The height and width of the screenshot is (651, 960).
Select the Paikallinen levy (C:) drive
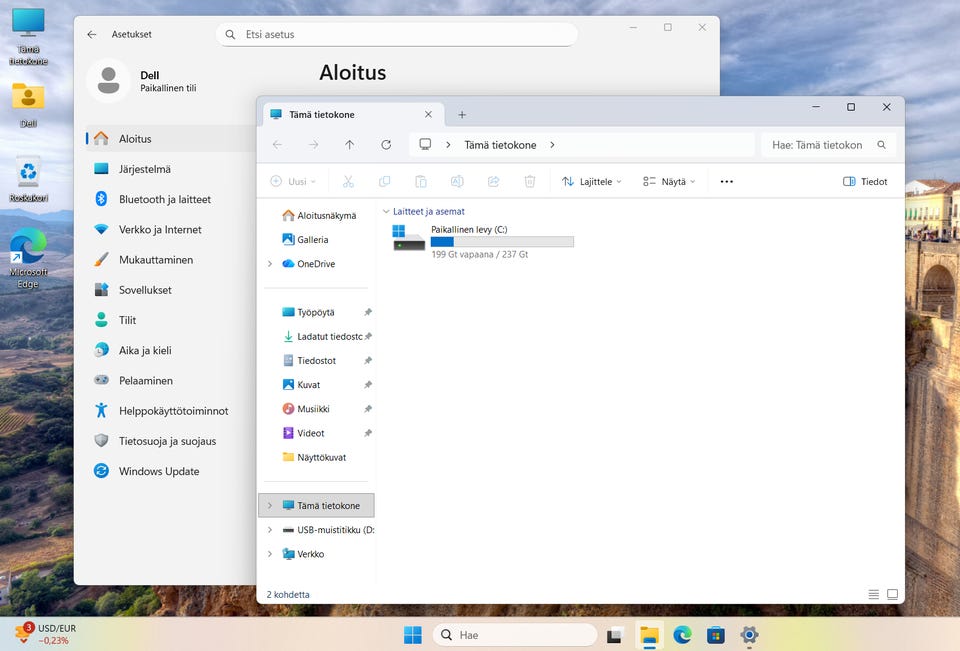[482, 241]
